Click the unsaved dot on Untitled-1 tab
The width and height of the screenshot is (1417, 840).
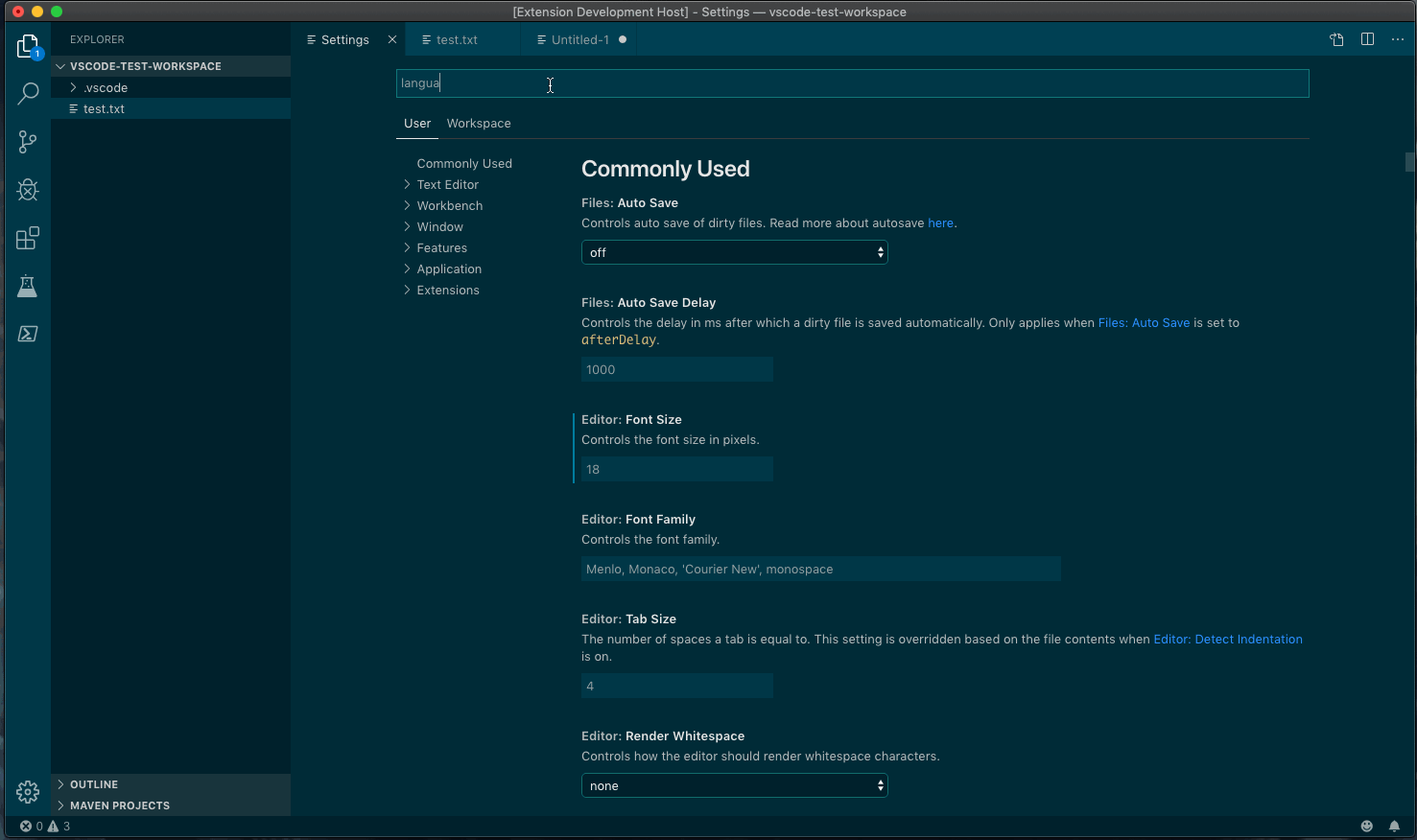623,39
